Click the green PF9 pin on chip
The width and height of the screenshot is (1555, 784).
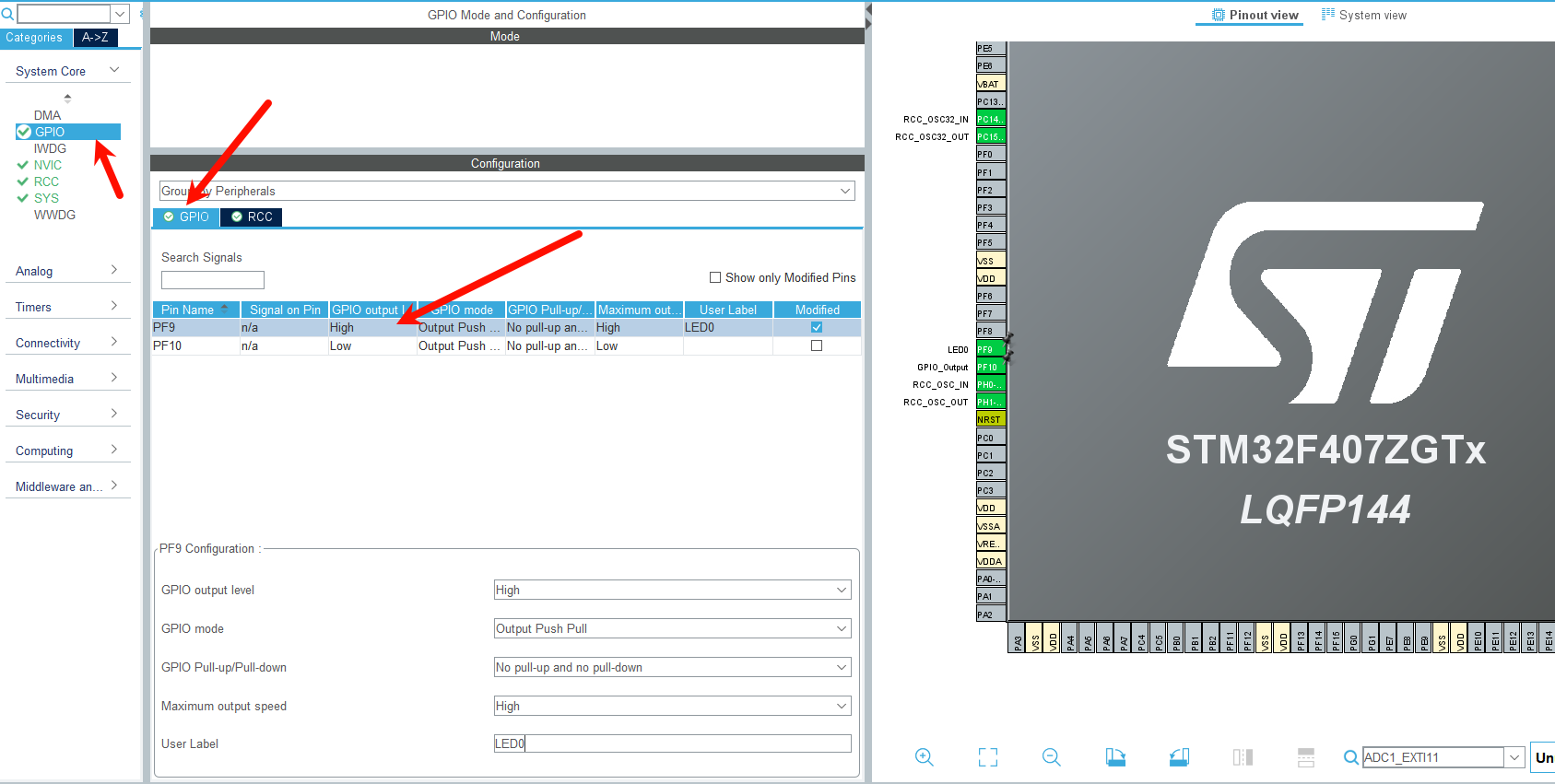[x=990, y=349]
